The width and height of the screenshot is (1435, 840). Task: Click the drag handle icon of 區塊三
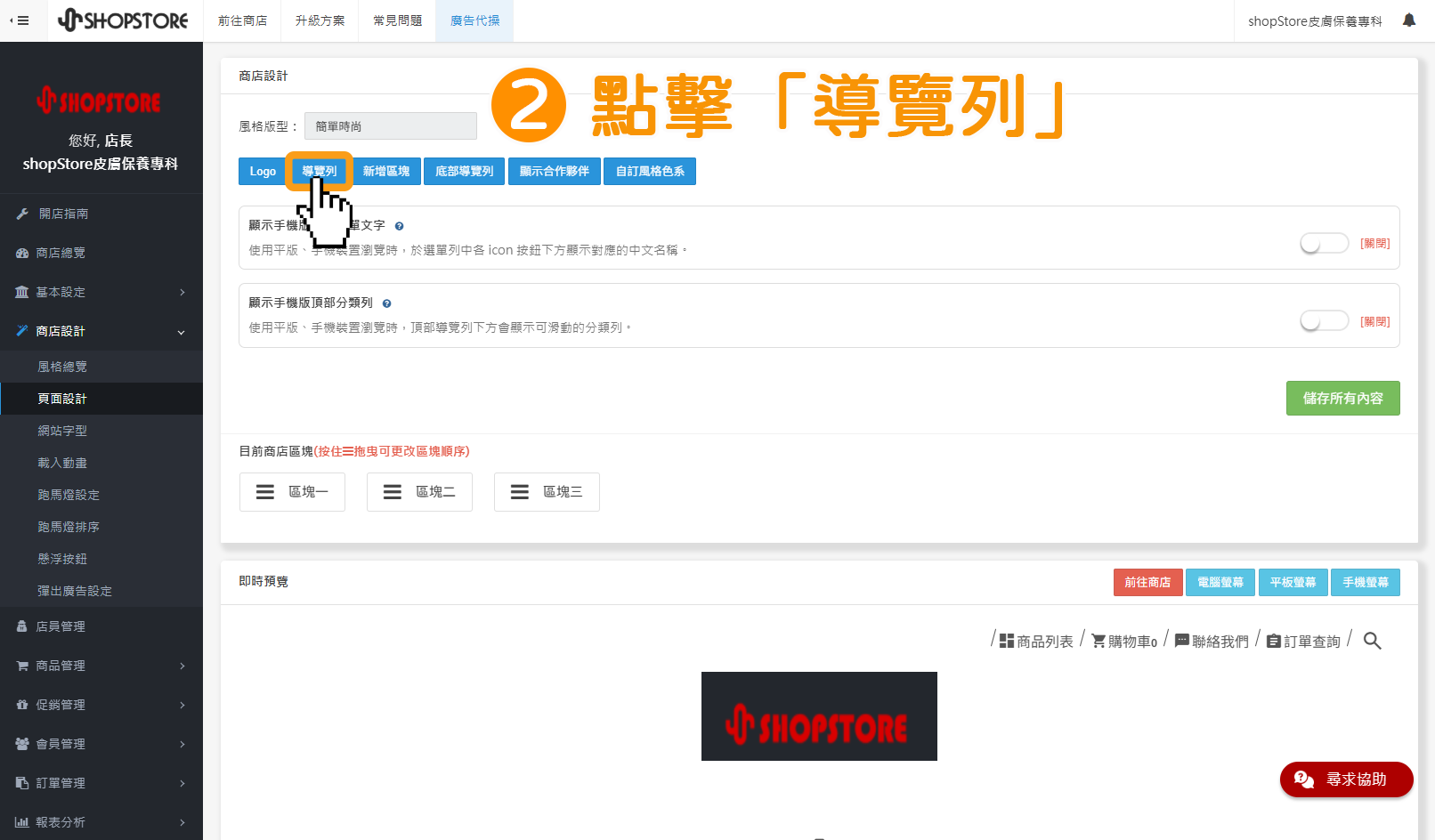520,492
